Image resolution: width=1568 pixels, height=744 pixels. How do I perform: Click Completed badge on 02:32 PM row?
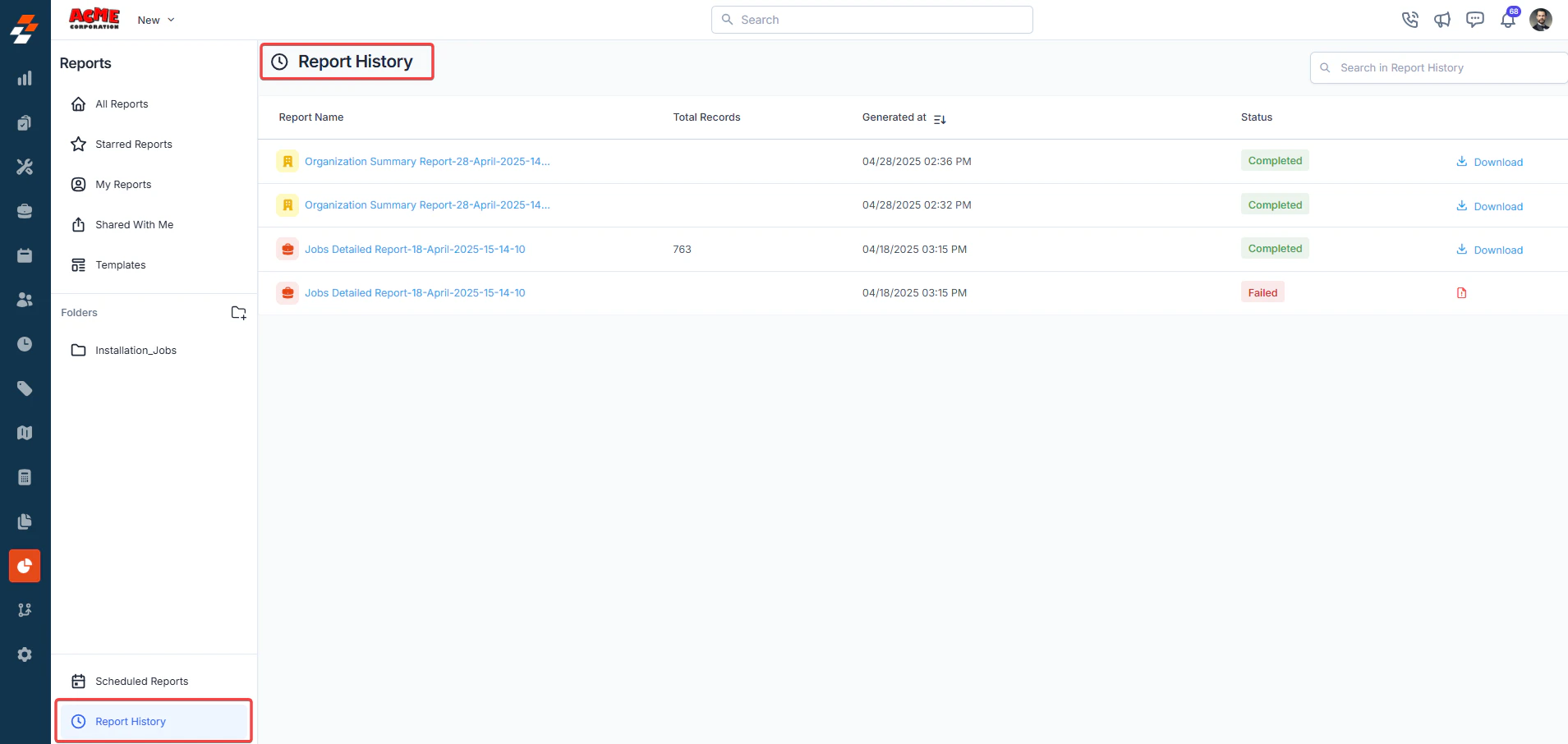click(1275, 205)
